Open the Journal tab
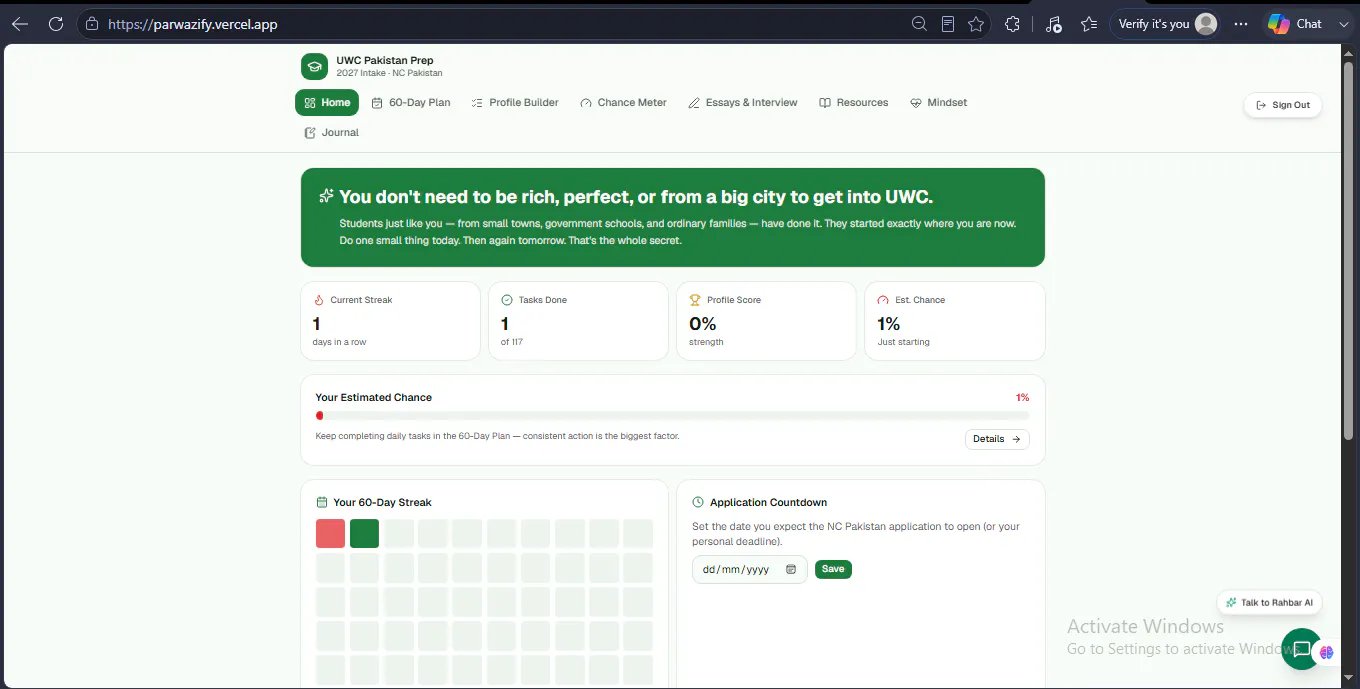Viewport: 1360px width, 689px height. pos(331,133)
